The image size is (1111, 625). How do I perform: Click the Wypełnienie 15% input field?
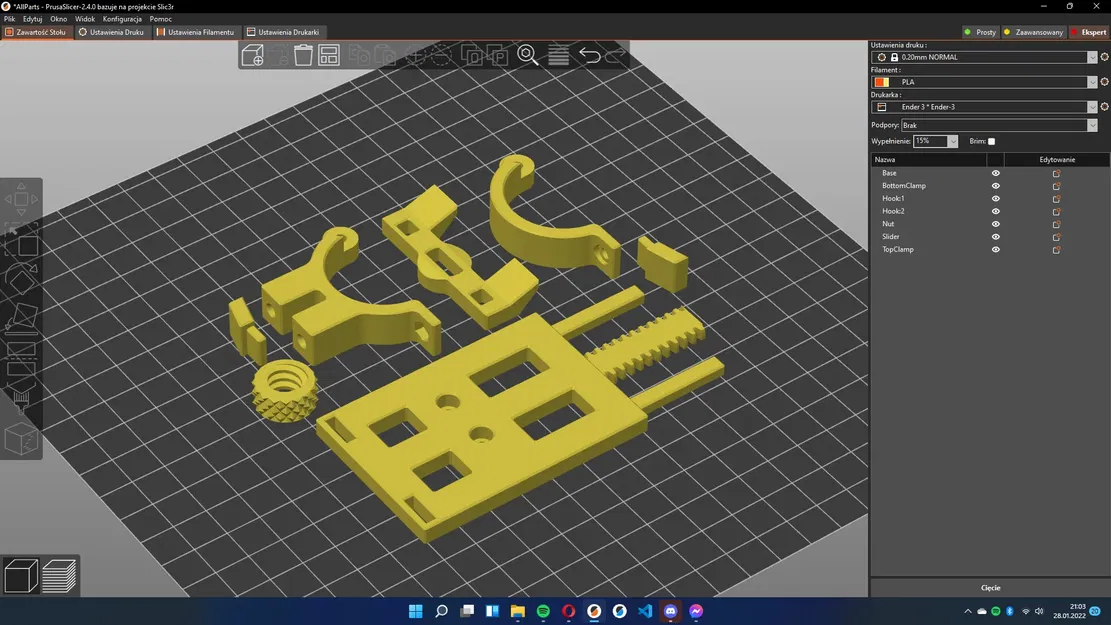click(930, 141)
